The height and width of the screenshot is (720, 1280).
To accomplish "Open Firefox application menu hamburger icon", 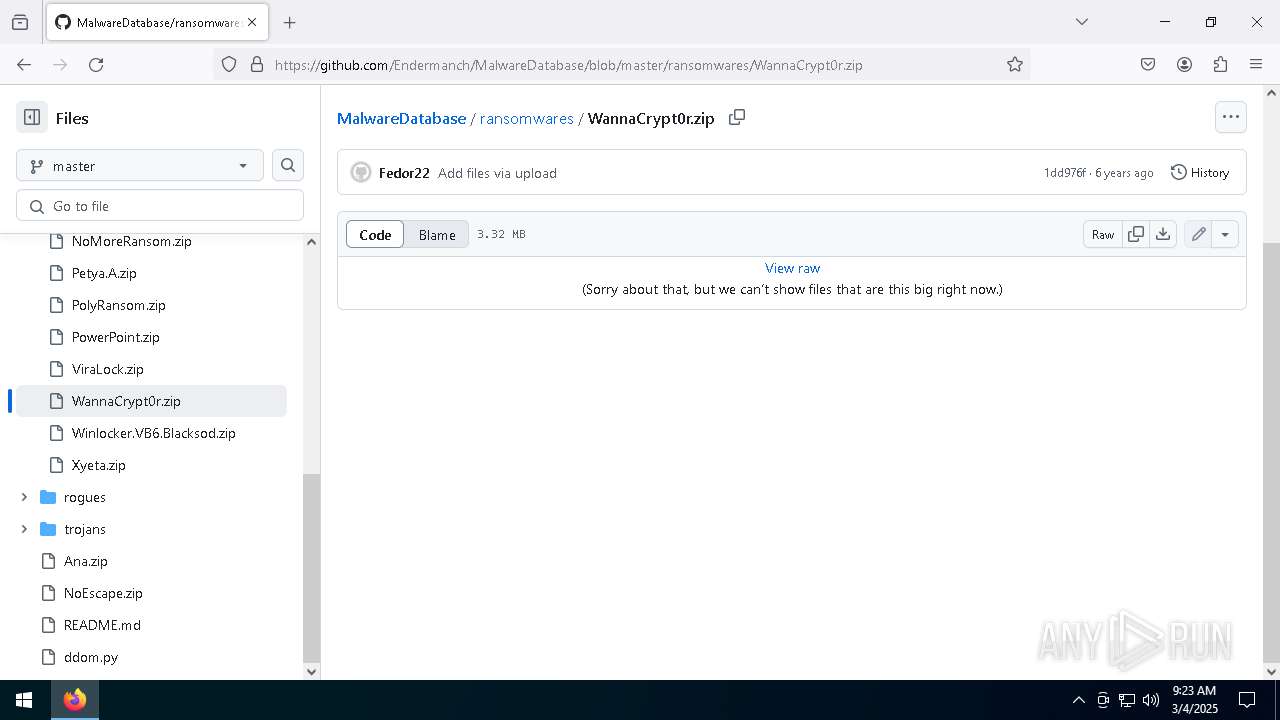I will coord(1256,64).
